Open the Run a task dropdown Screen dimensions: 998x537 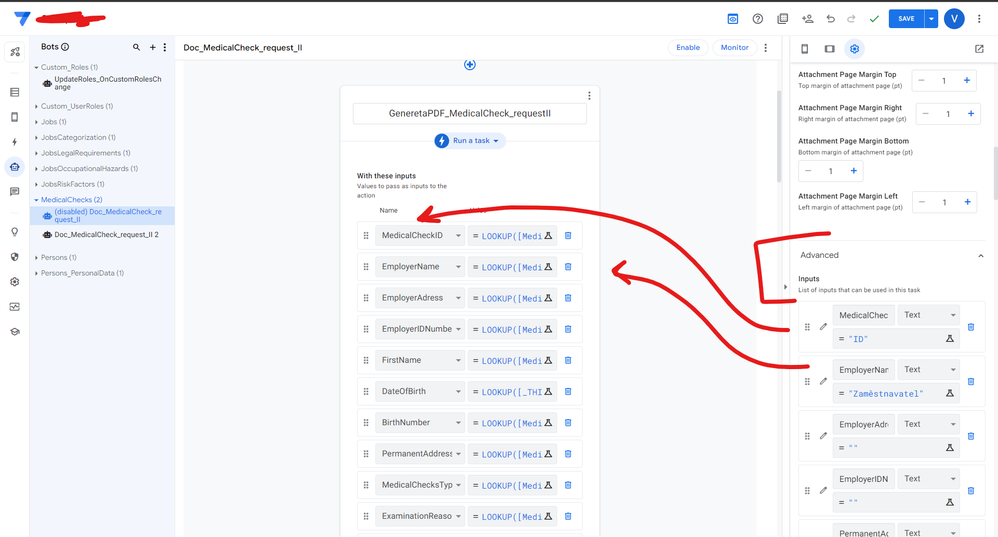(470, 141)
